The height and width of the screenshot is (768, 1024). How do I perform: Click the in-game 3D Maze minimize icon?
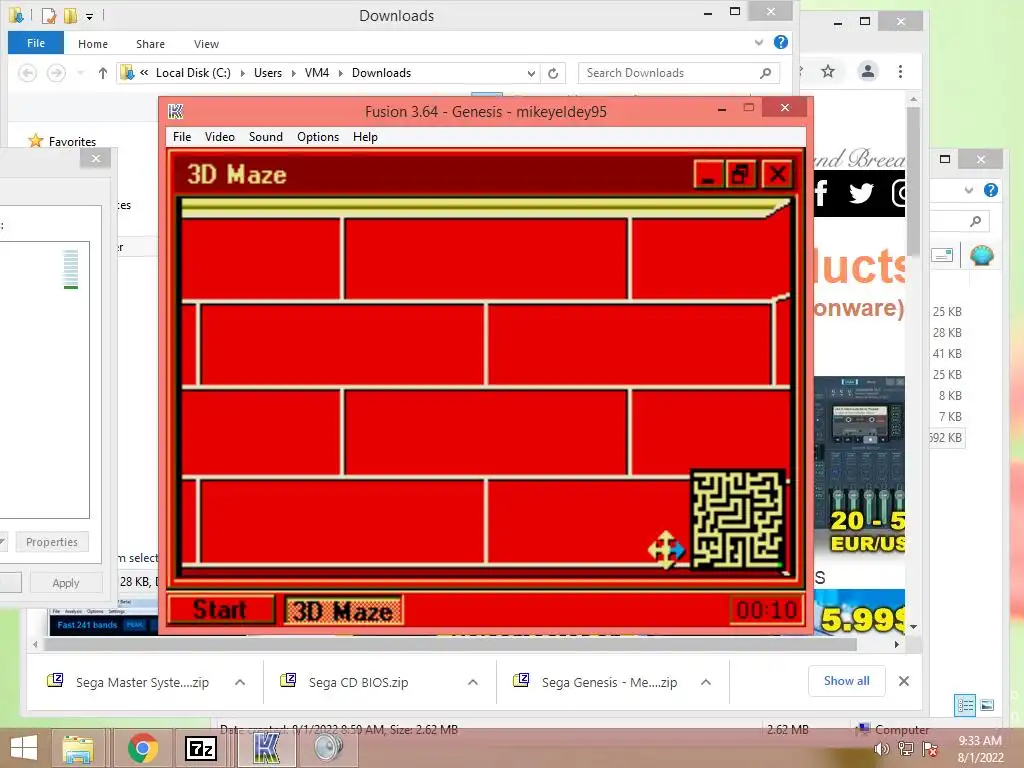pos(708,174)
